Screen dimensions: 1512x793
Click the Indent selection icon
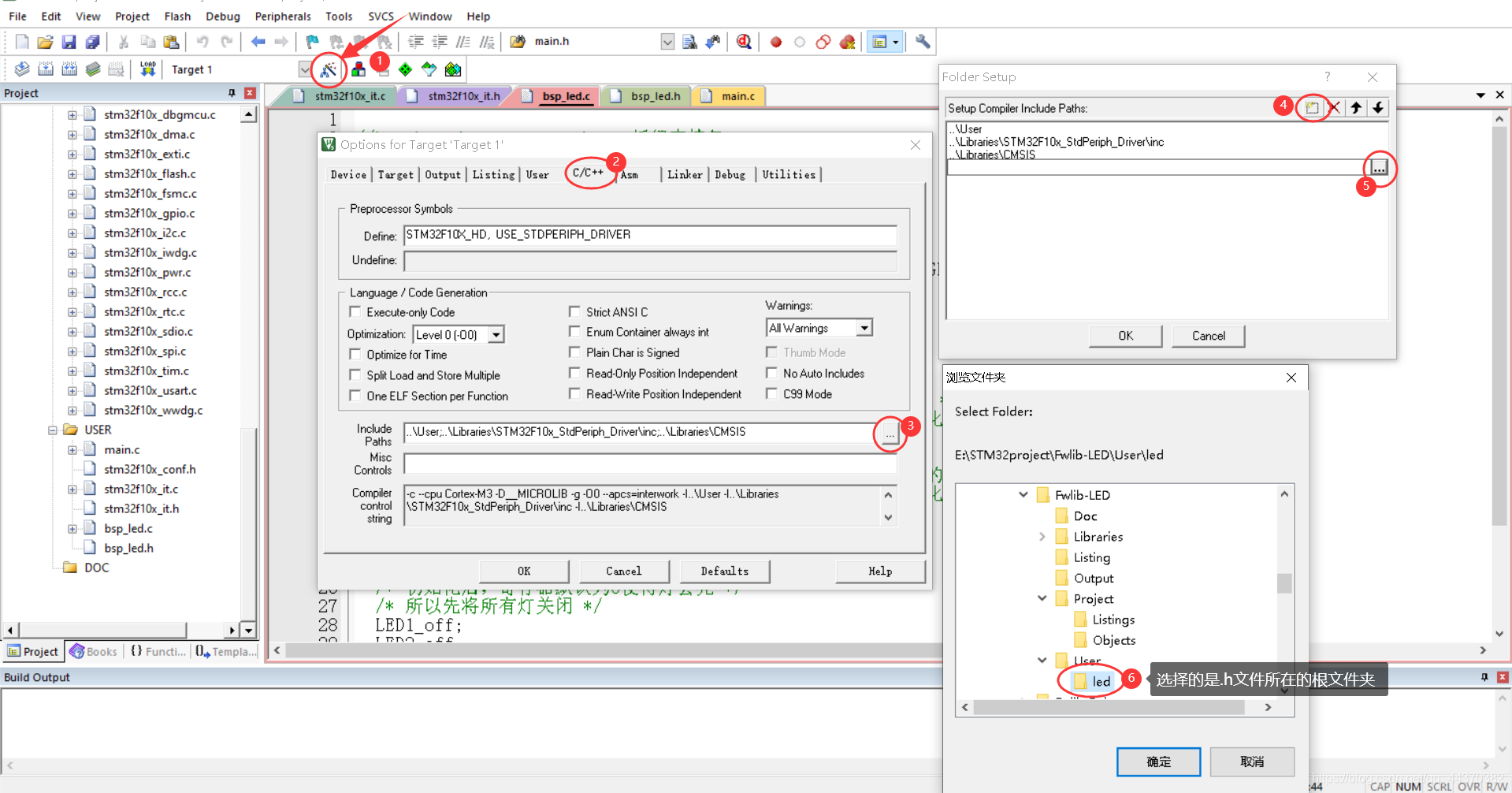[x=416, y=42]
